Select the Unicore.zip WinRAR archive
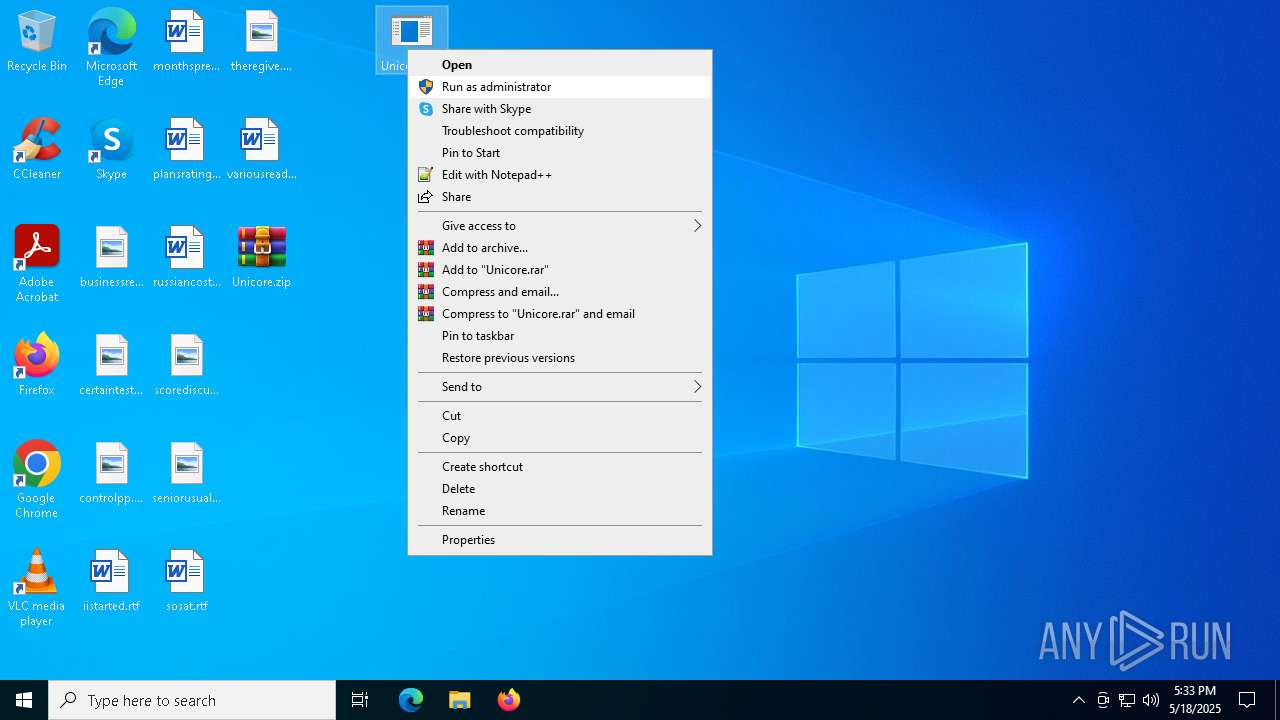Screen dimensions: 1280x720 261,257
